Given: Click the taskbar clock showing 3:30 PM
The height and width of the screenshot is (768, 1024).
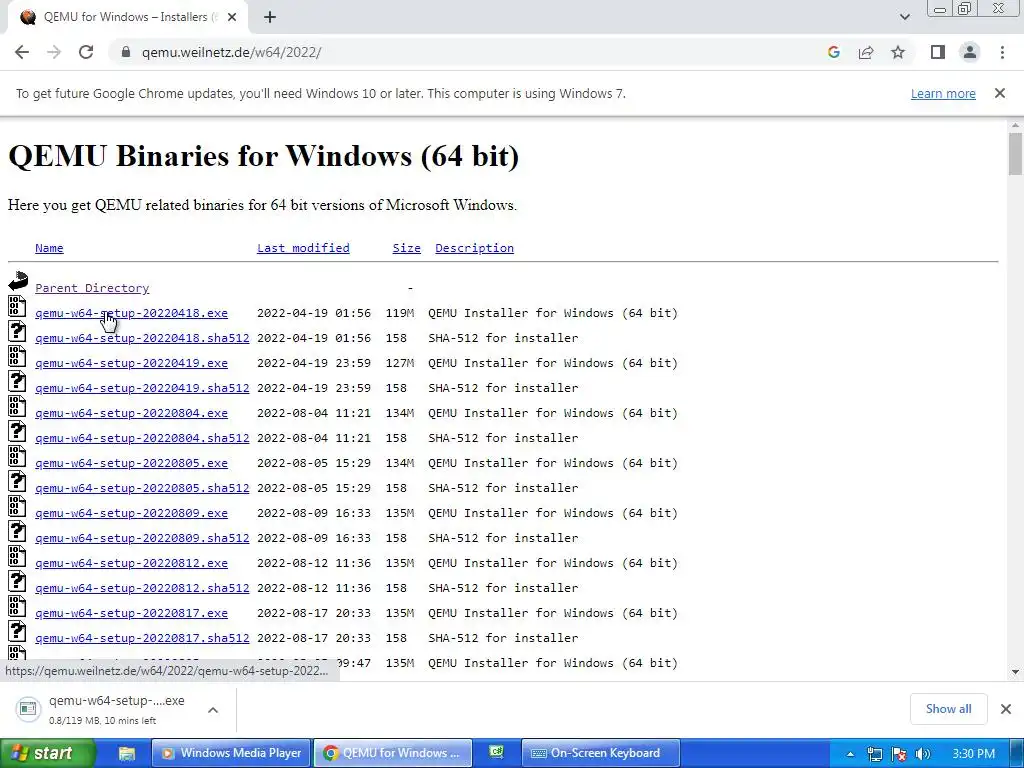Looking at the screenshot, I should (x=974, y=754).
